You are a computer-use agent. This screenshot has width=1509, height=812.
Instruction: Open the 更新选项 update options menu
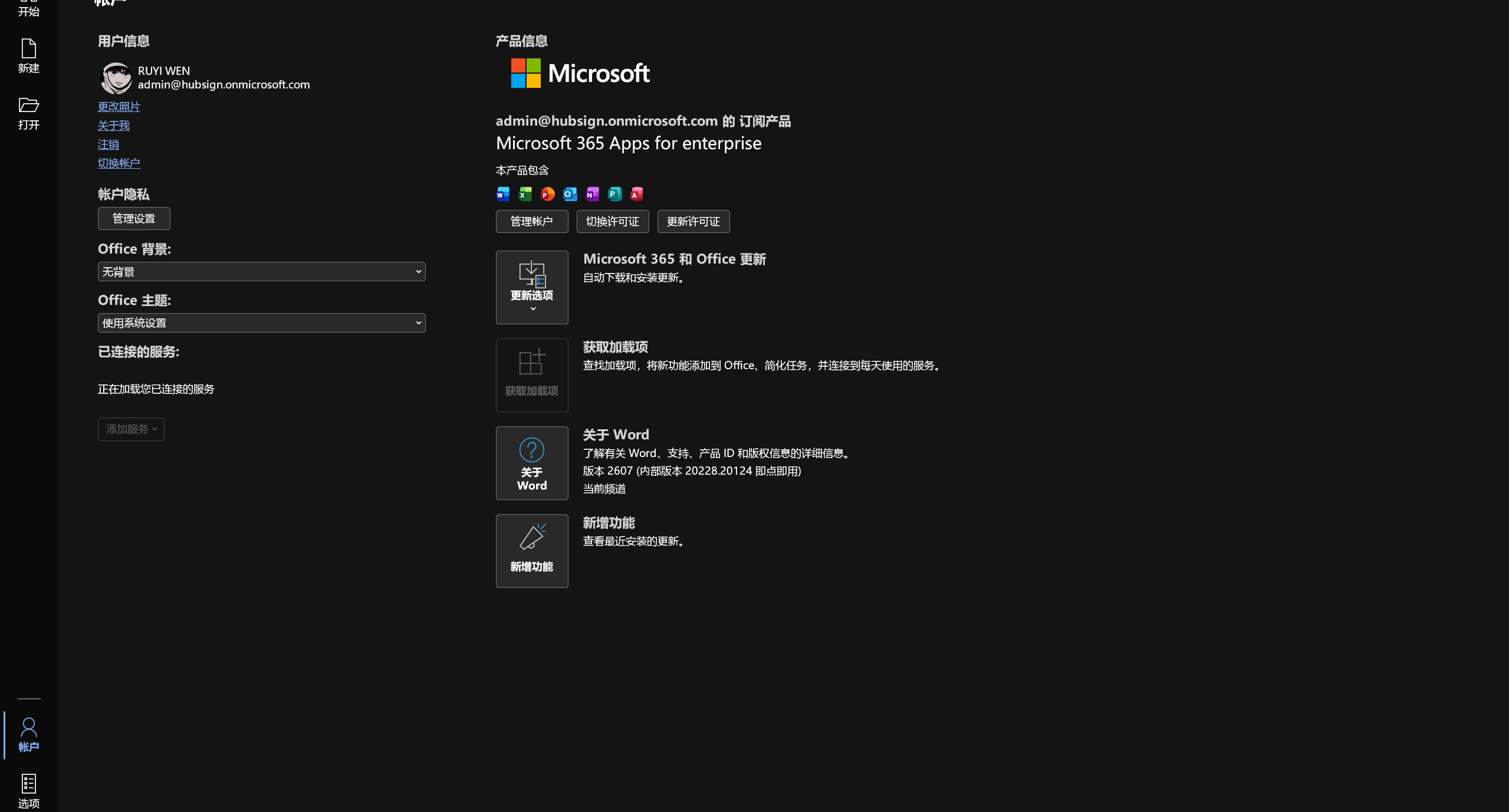pyautogui.click(x=532, y=287)
